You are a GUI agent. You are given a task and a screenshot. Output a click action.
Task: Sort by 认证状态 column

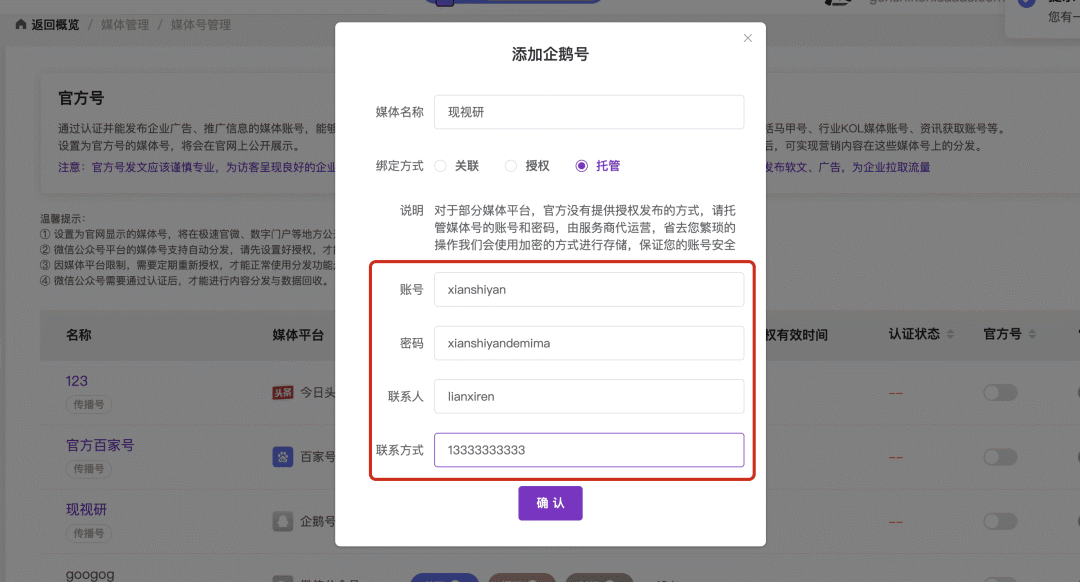[951, 334]
